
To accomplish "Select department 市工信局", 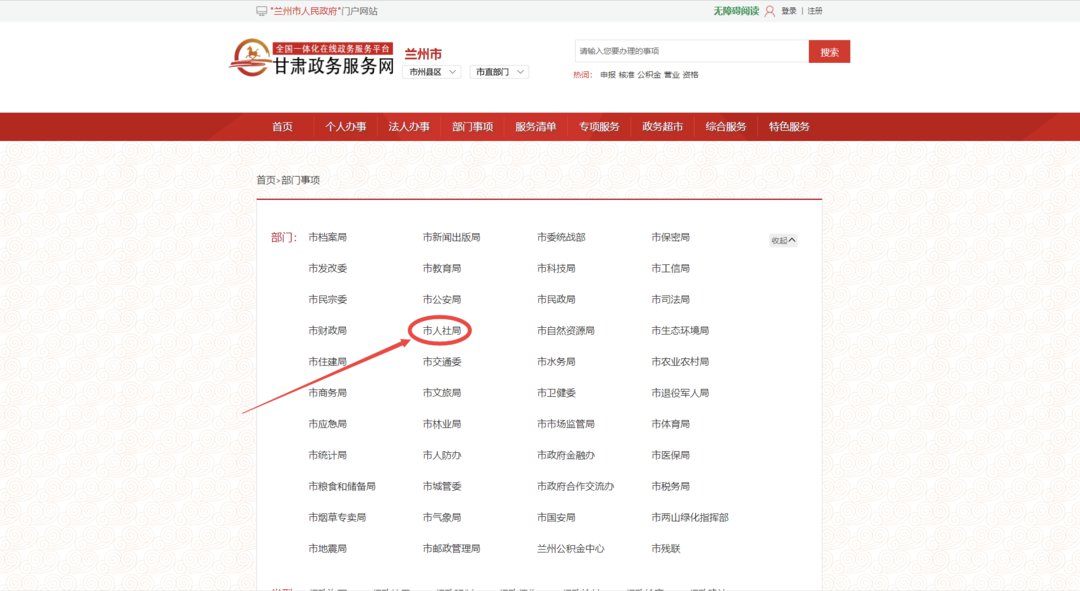I will pyautogui.click(x=670, y=268).
